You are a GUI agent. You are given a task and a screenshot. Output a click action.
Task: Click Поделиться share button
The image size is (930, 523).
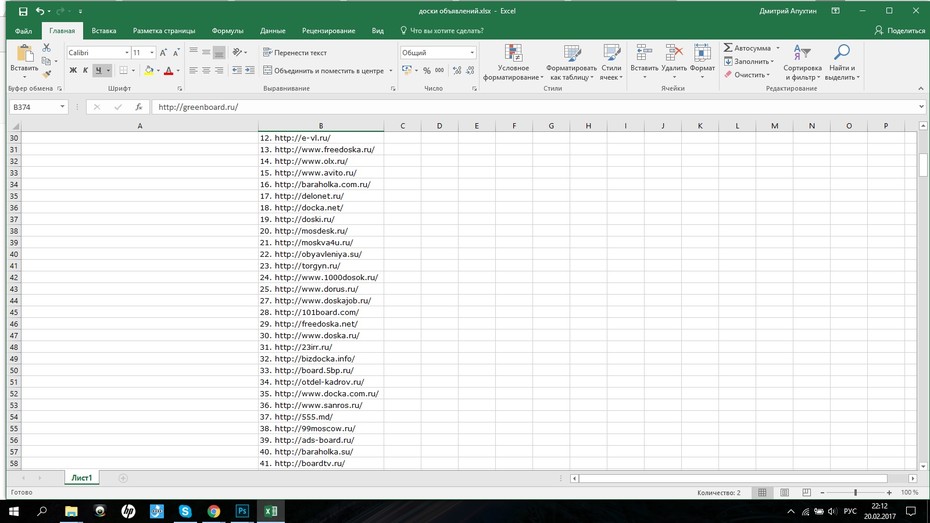[900, 31]
